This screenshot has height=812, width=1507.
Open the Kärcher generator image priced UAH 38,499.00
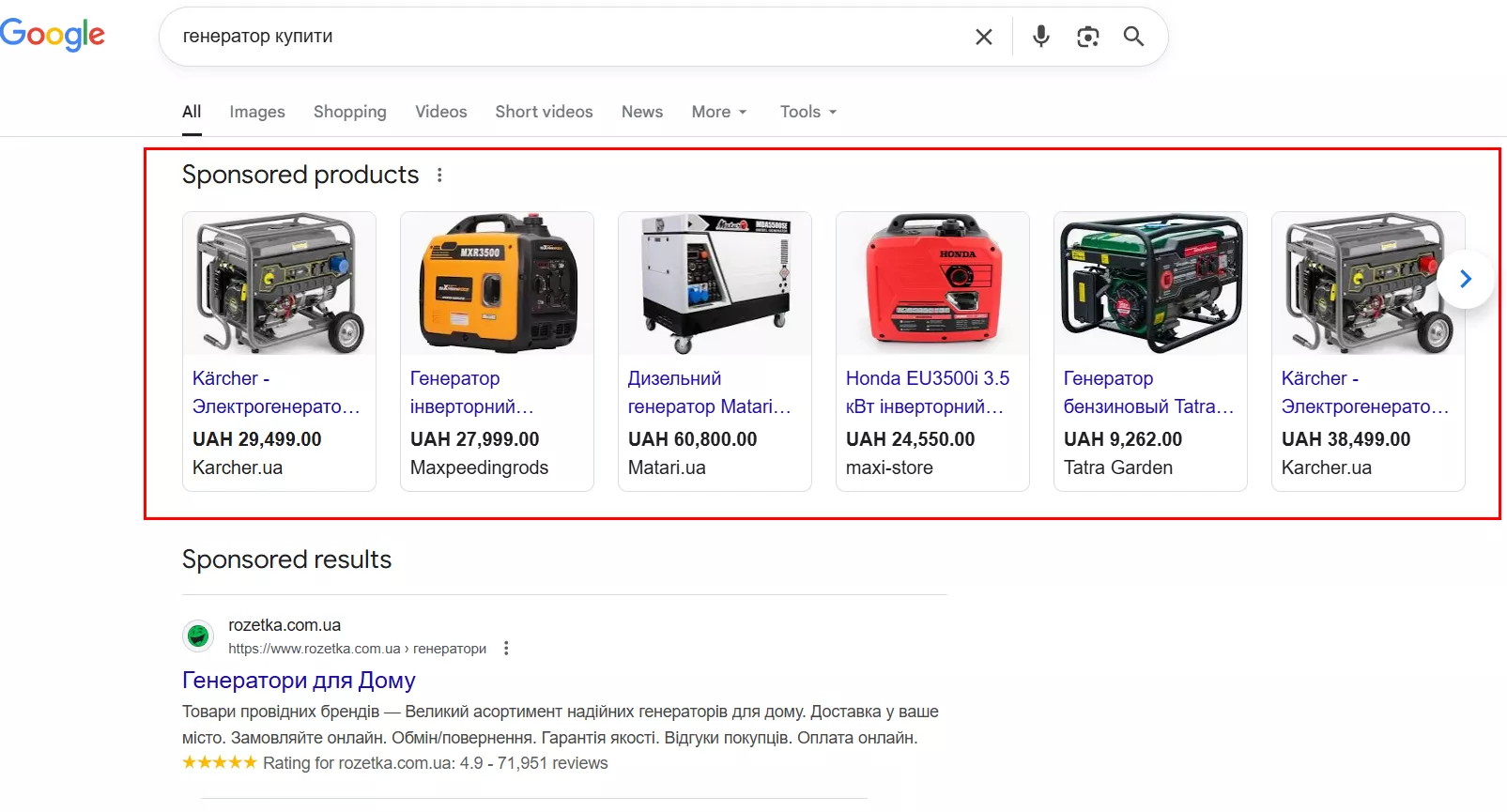(1368, 283)
